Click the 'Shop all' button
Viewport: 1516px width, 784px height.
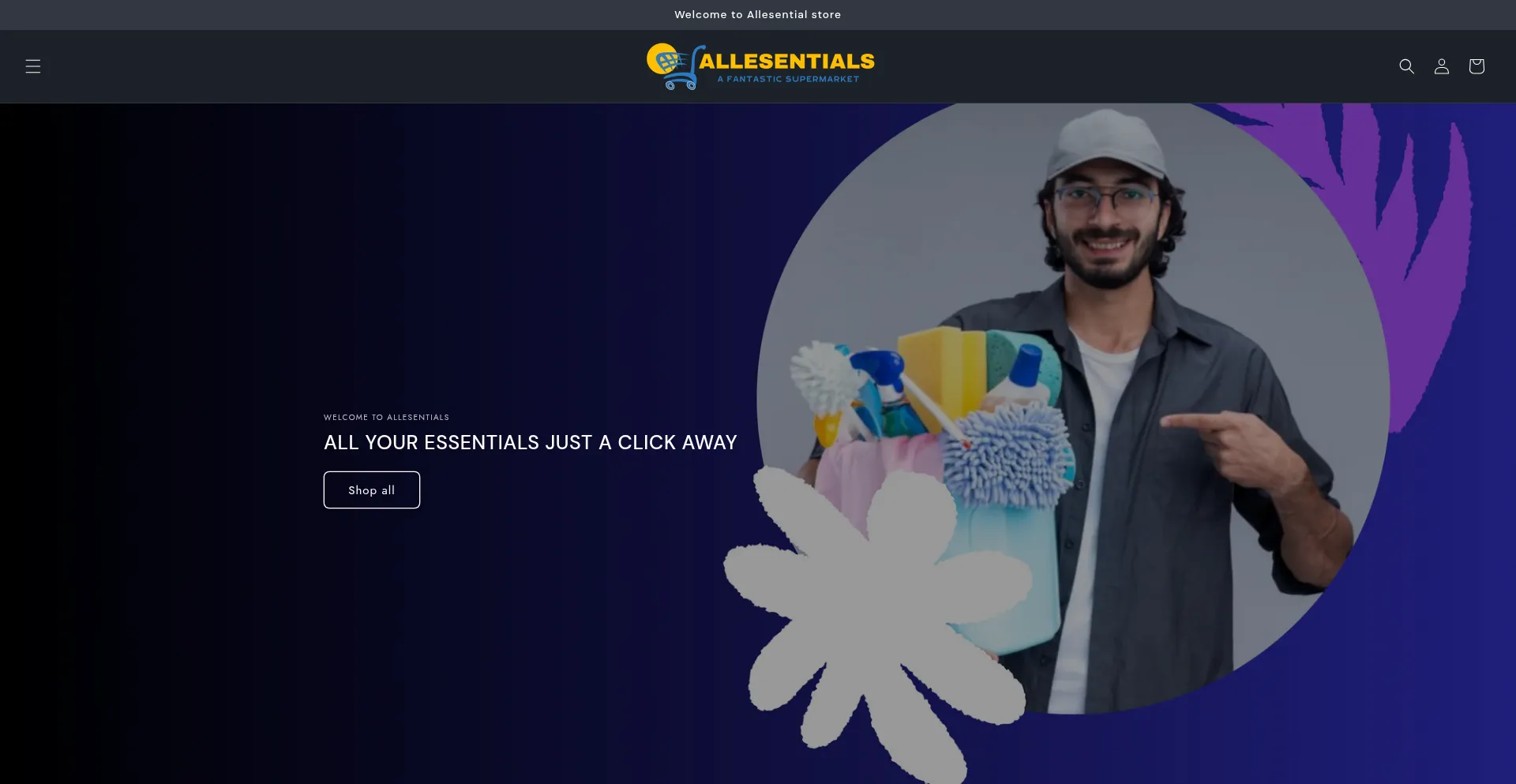coord(371,490)
